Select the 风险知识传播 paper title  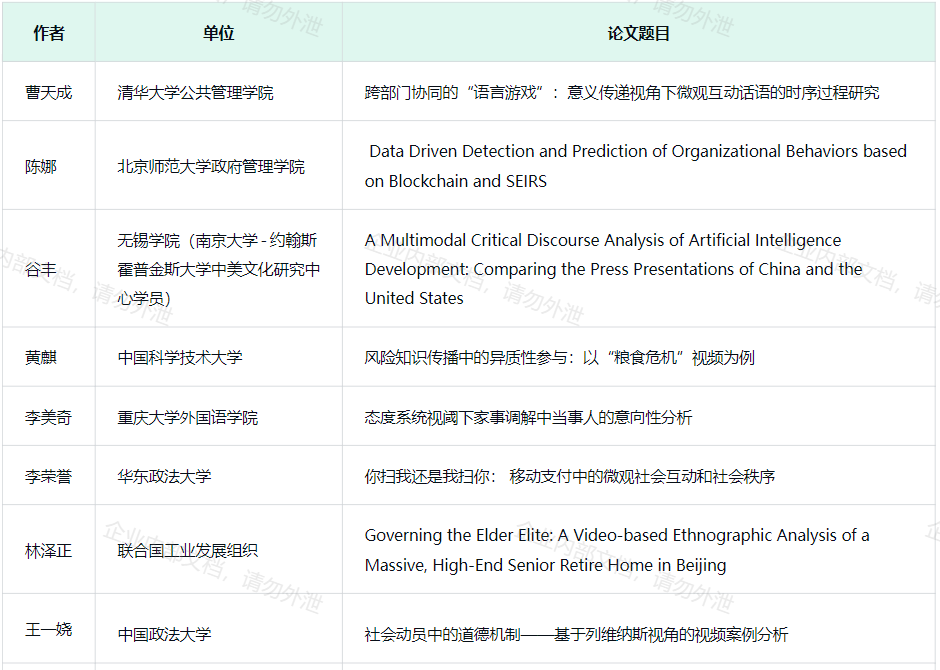tap(559, 357)
